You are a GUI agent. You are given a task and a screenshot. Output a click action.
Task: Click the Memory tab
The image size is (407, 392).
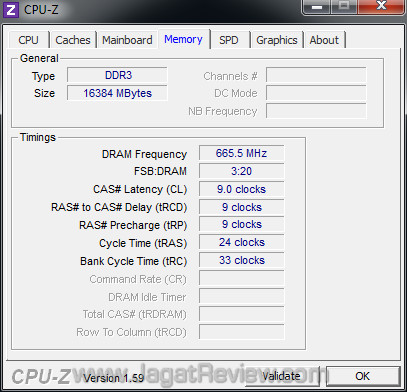pyautogui.click(x=183, y=39)
